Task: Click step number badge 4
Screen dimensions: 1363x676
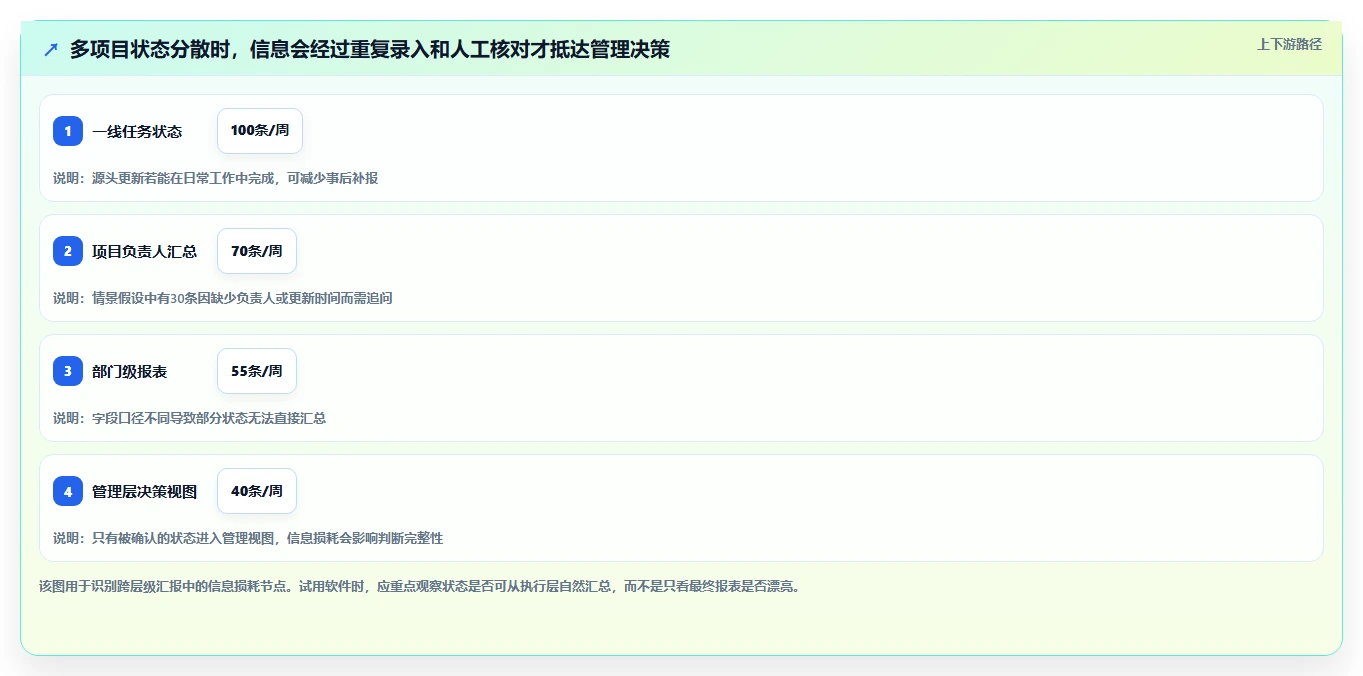Action: (x=68, y=491)
